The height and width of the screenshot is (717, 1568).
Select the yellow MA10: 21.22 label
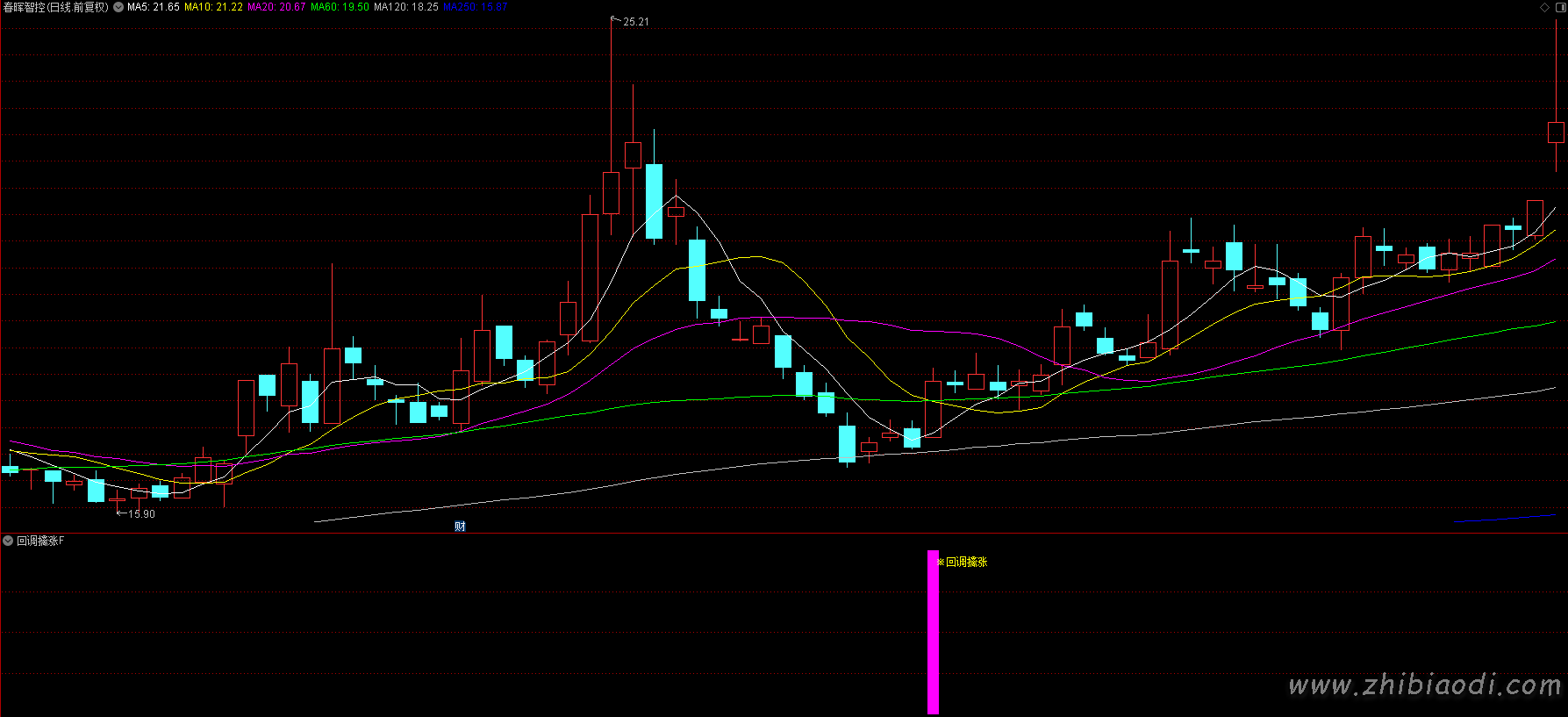[213, 7]
